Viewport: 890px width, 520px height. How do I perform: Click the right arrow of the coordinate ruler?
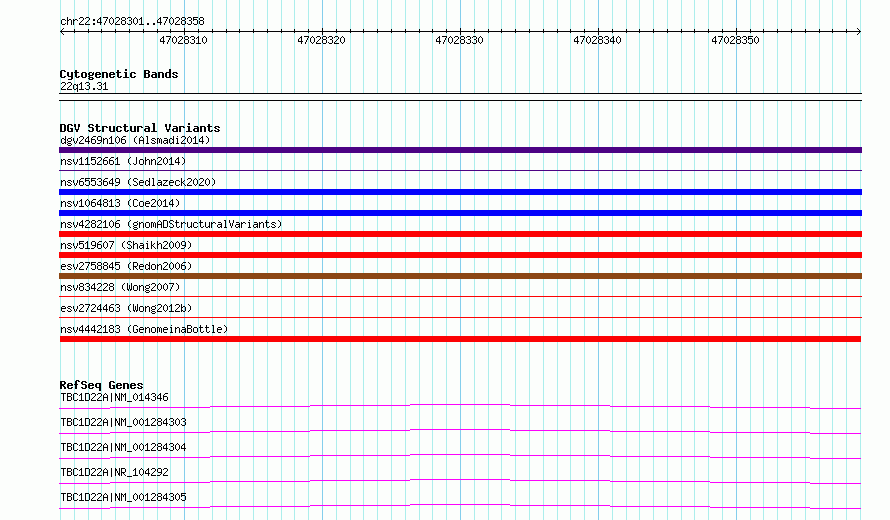pos(859,31)
